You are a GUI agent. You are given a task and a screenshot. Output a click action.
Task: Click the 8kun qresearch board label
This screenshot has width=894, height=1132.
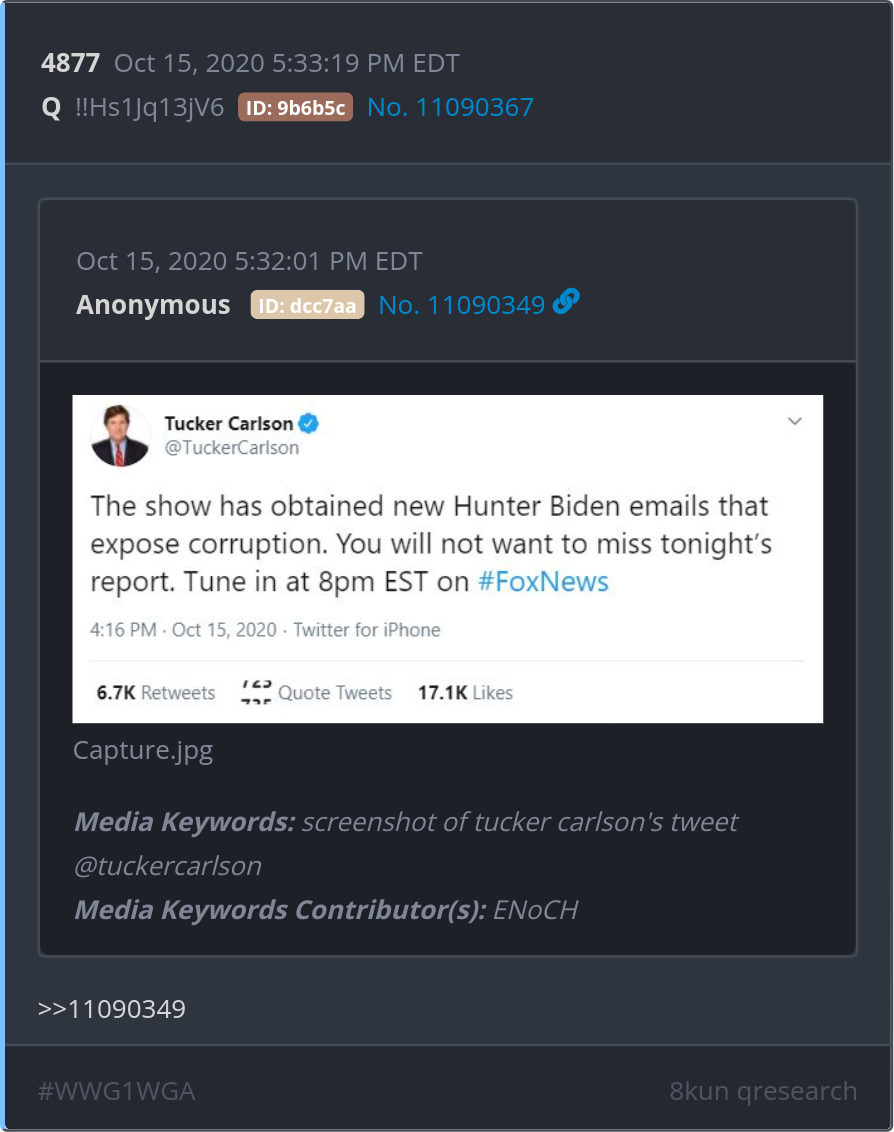pyautogui.click(x=763, y=1091)
